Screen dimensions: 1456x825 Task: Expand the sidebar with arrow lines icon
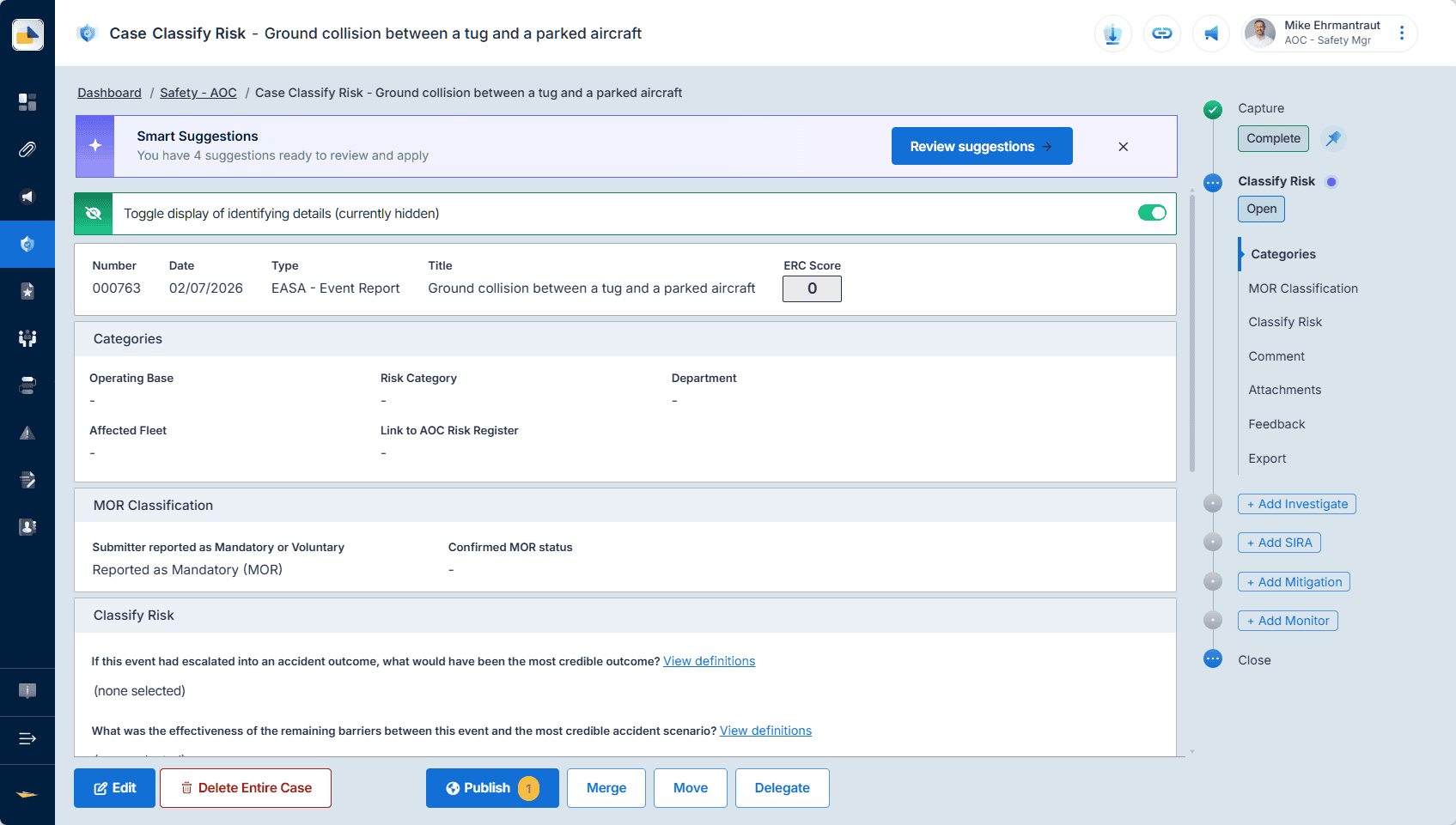(x=27, y=738)
